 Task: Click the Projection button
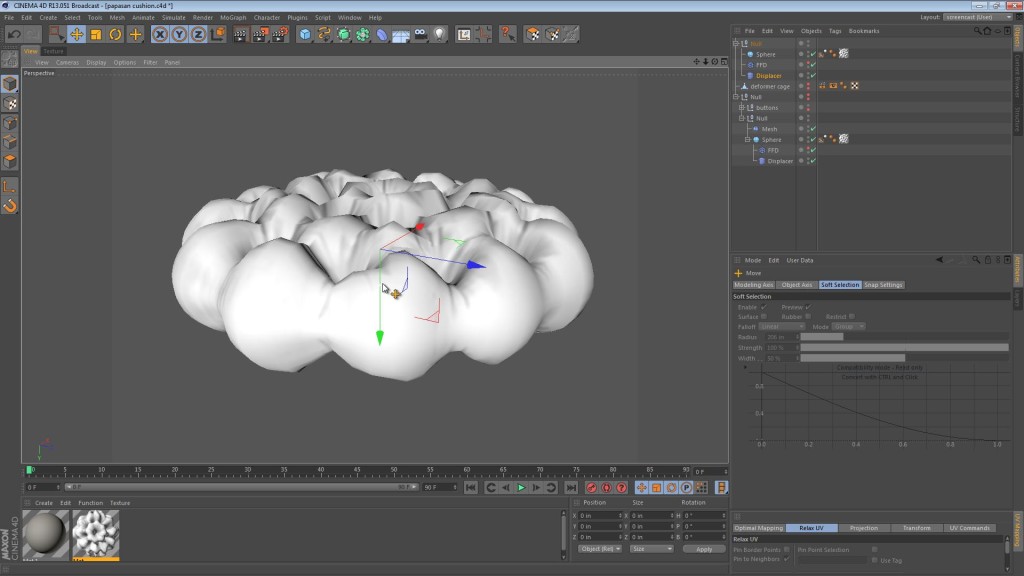pos(864,528)
